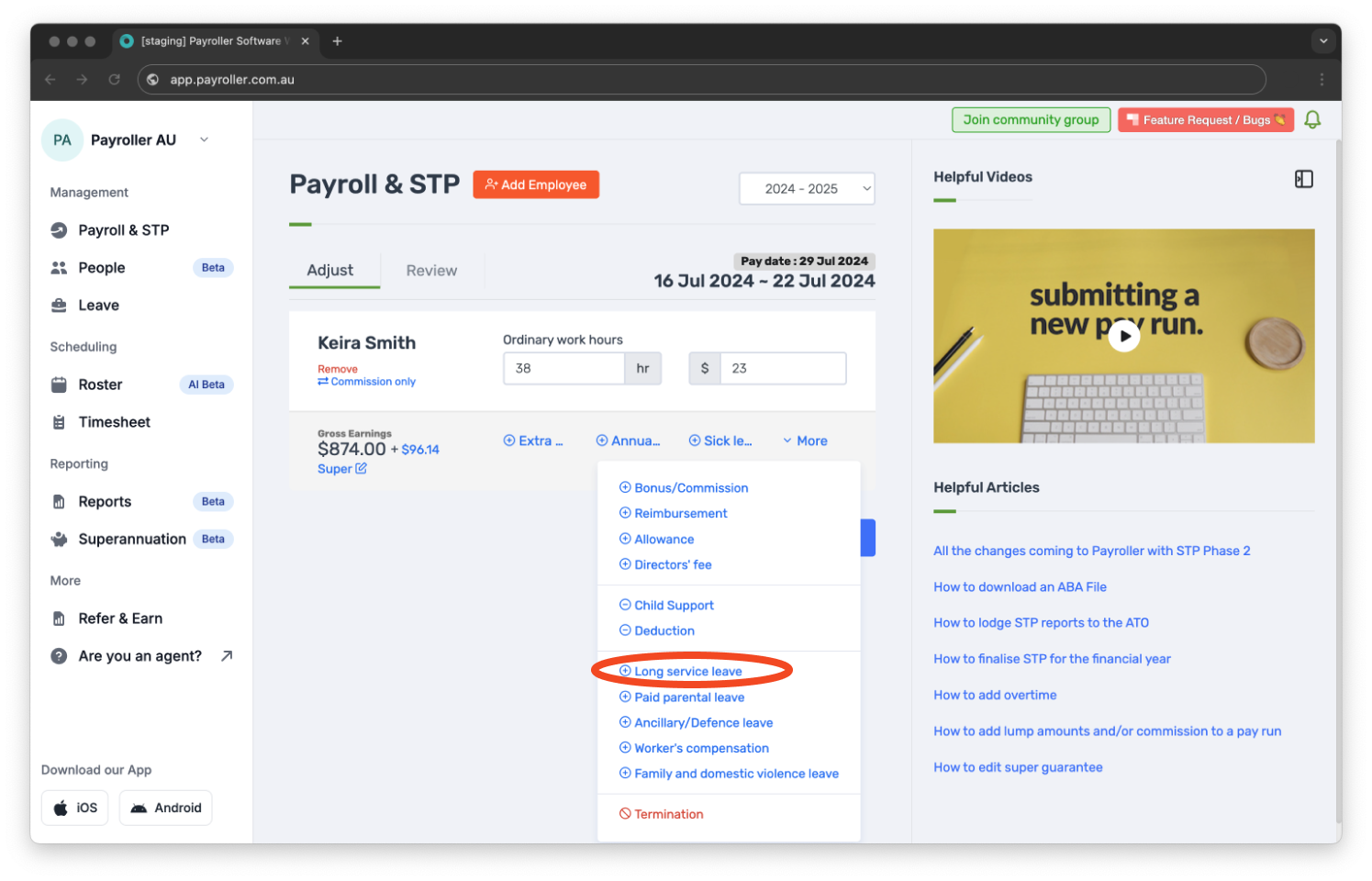Collapse the Helpful Videos side panel icon
The width and height of the screenshot is (1372, 881).
[1304, 179]
